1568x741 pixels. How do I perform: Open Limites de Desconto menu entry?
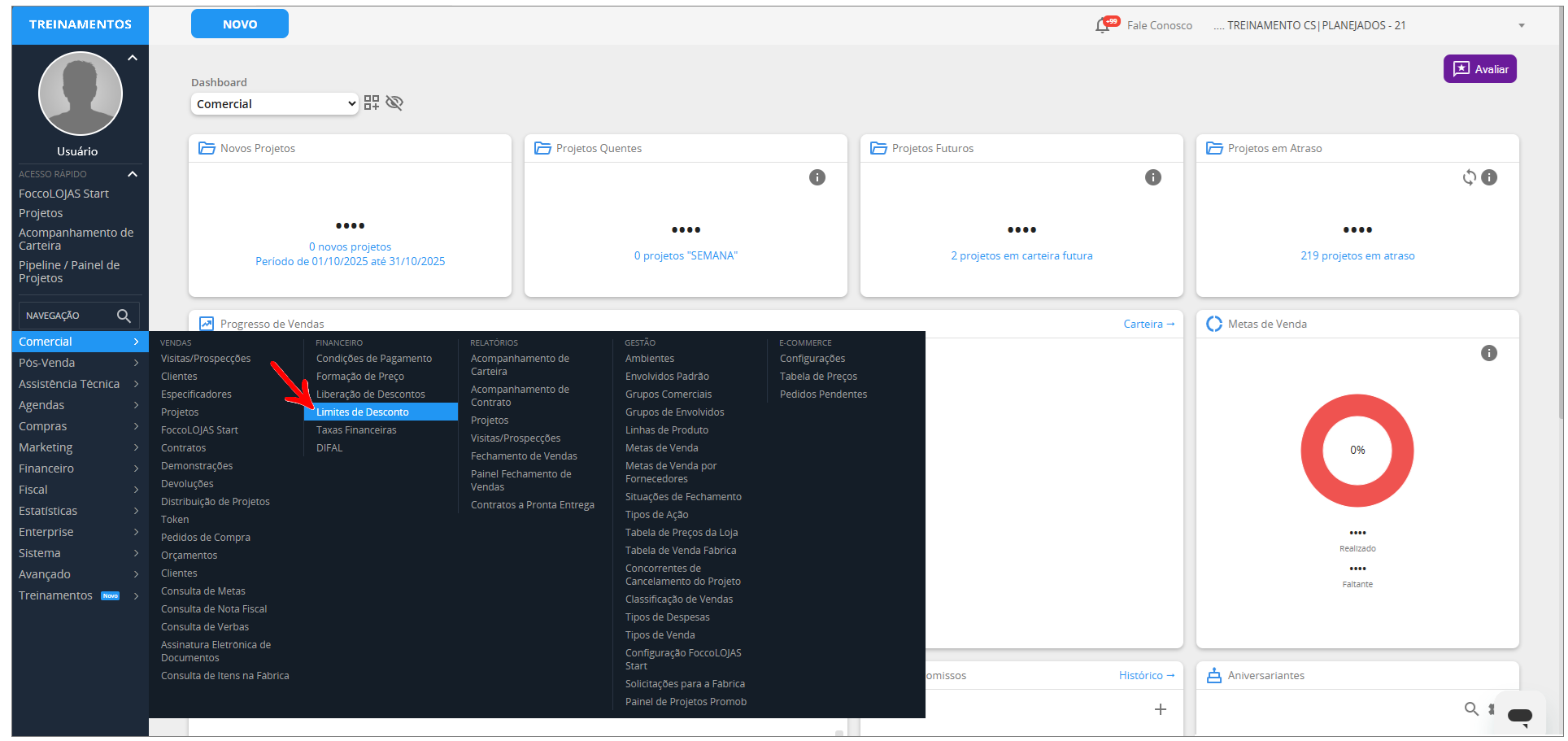[x=381, y=412]
